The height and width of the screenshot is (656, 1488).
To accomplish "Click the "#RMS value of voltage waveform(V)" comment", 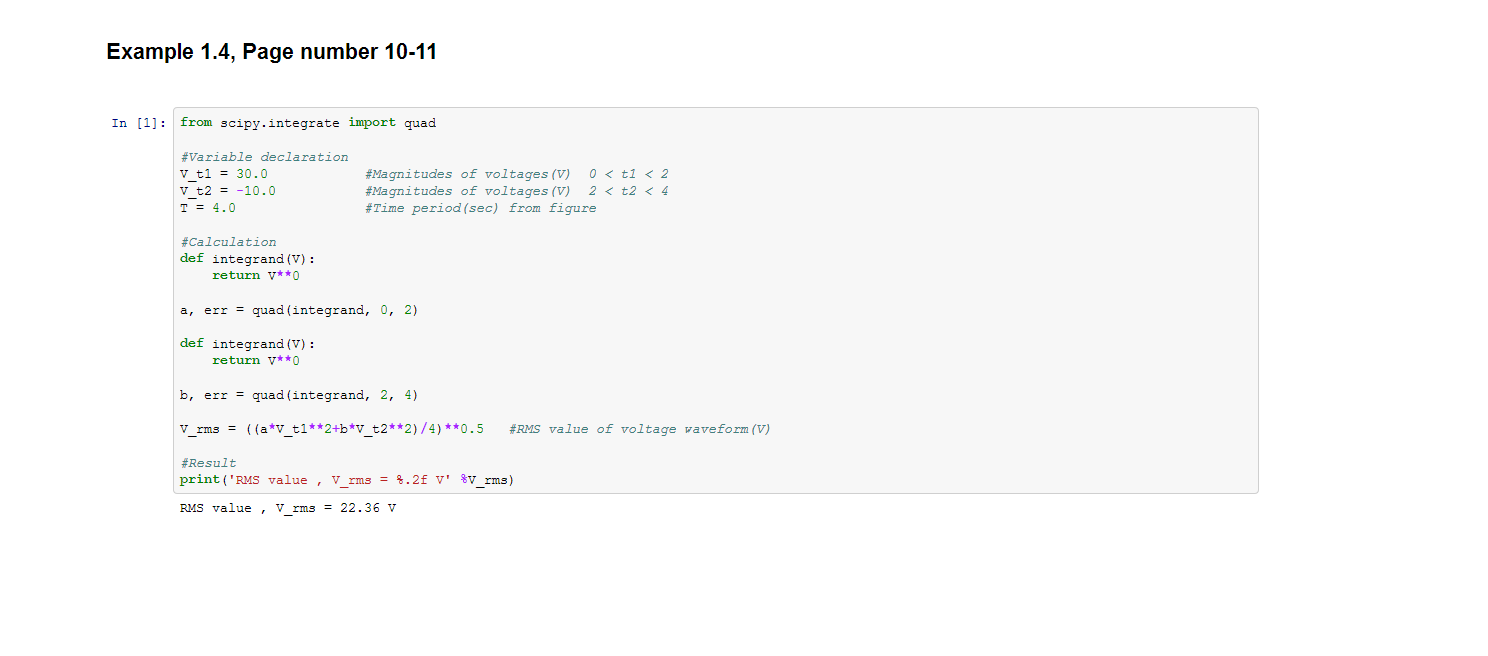I will click(640, 429).
